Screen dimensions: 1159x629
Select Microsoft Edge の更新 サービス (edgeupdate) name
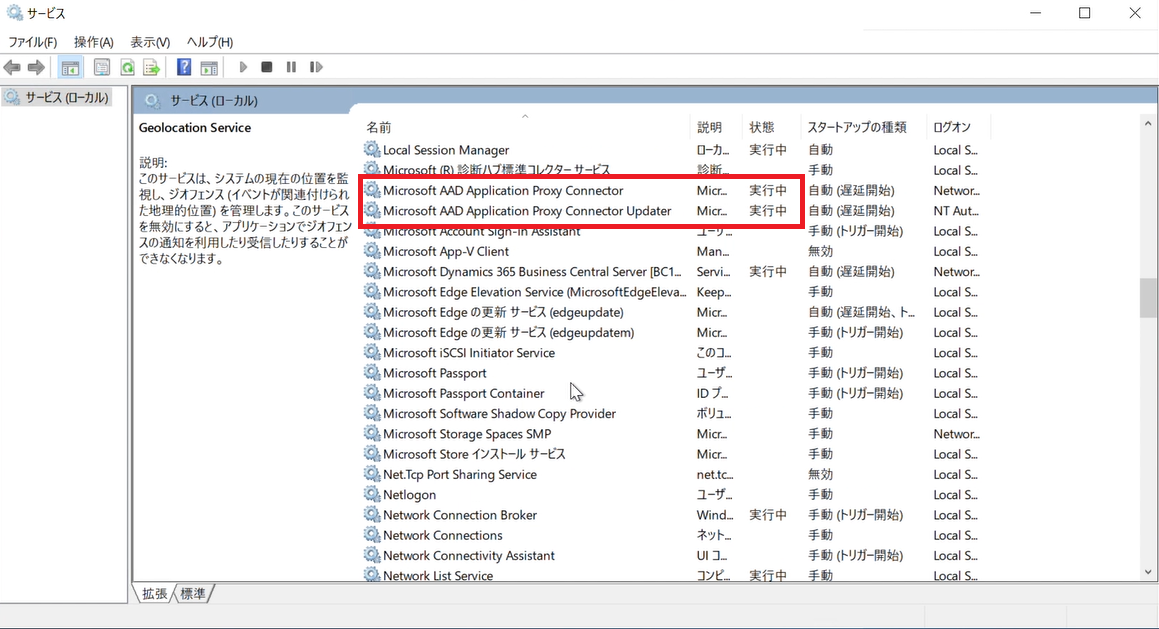pyautogui.click(x=503, y=312)
